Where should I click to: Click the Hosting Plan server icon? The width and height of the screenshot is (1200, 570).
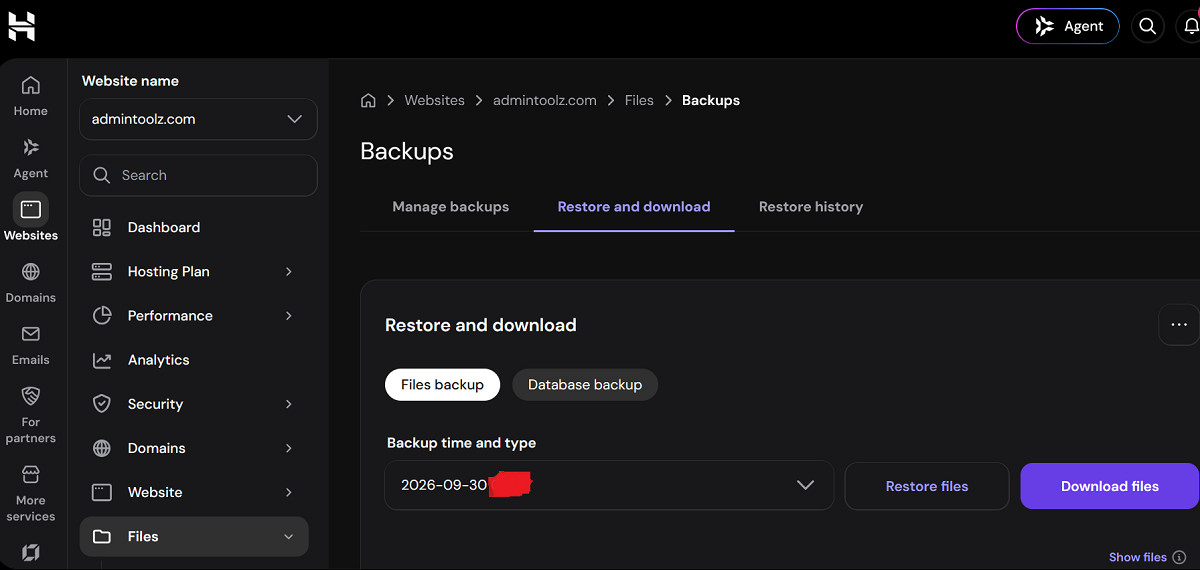[102, 271]
